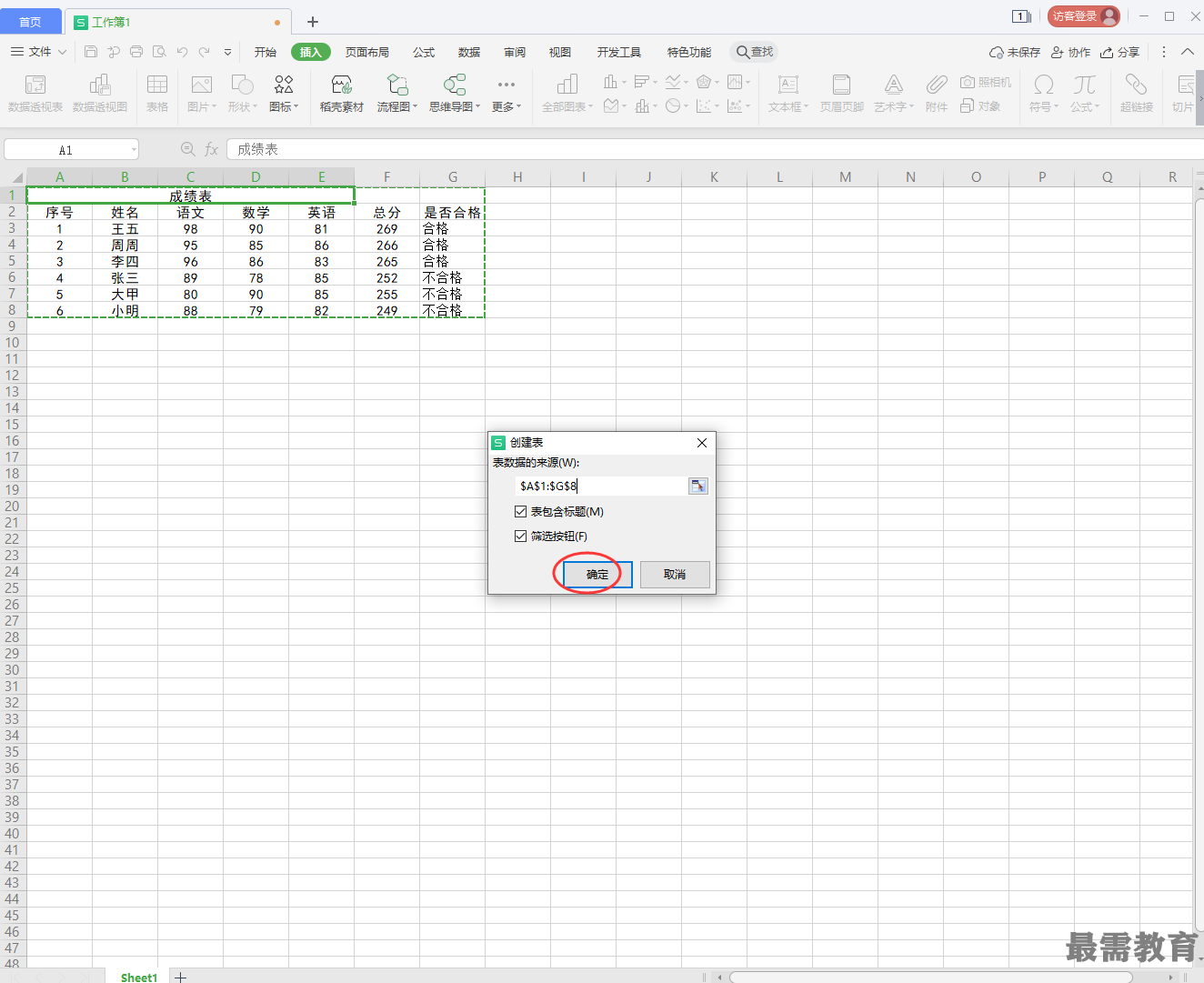Add a new sheet with plus
Image resolution: width=1204 pixels, height=983 pixels.
coord(181,977)
